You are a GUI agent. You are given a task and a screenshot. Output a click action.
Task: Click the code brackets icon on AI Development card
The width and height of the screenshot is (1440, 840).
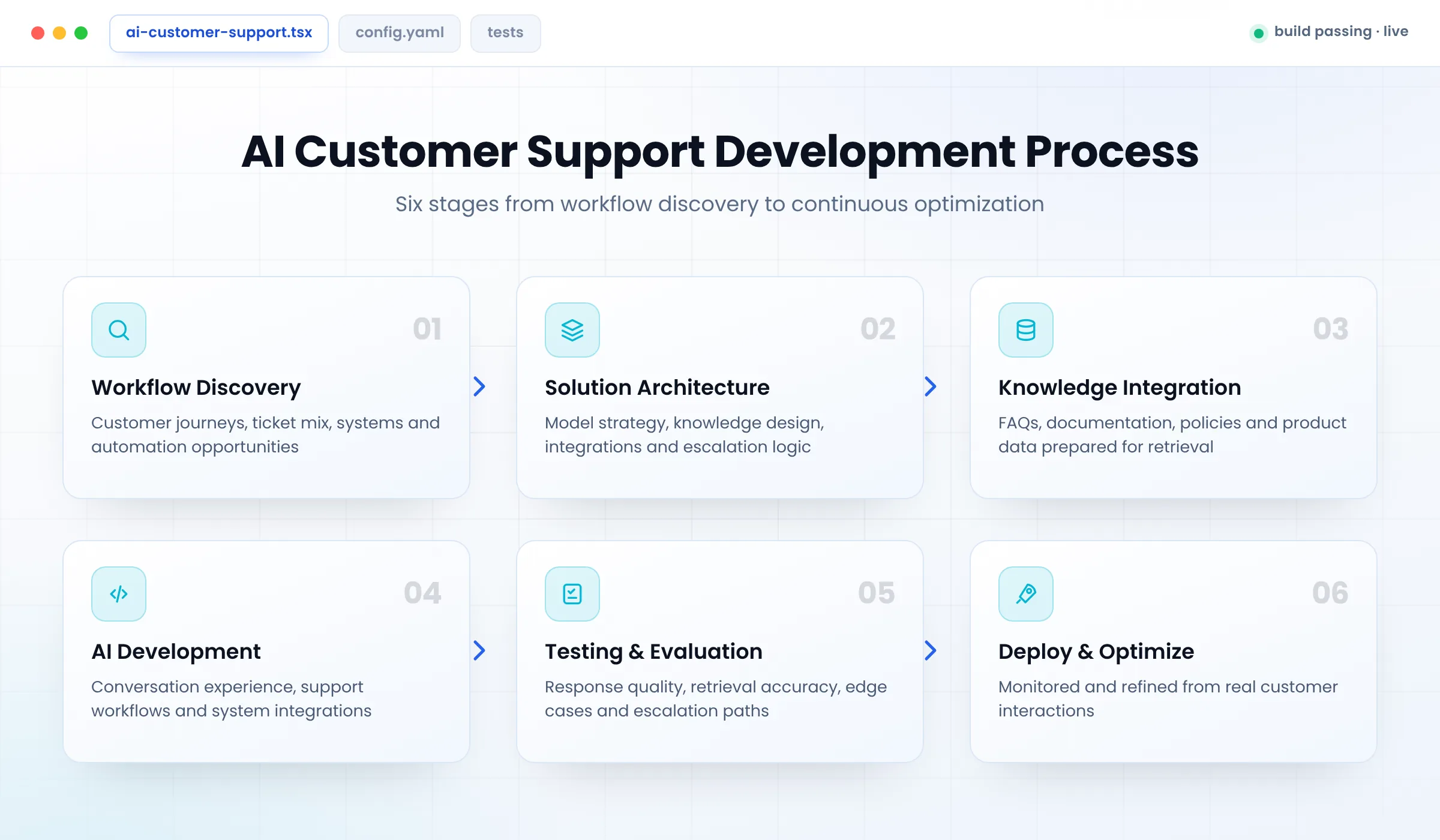click(119, 594)
